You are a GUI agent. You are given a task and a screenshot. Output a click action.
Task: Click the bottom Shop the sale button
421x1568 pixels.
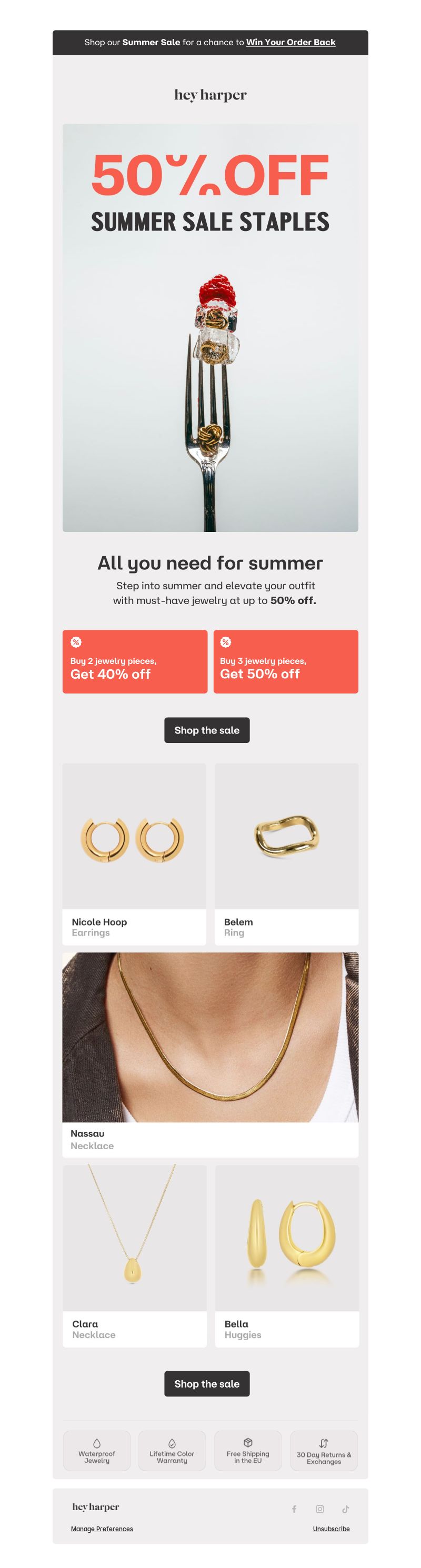tap(207, 1383)
